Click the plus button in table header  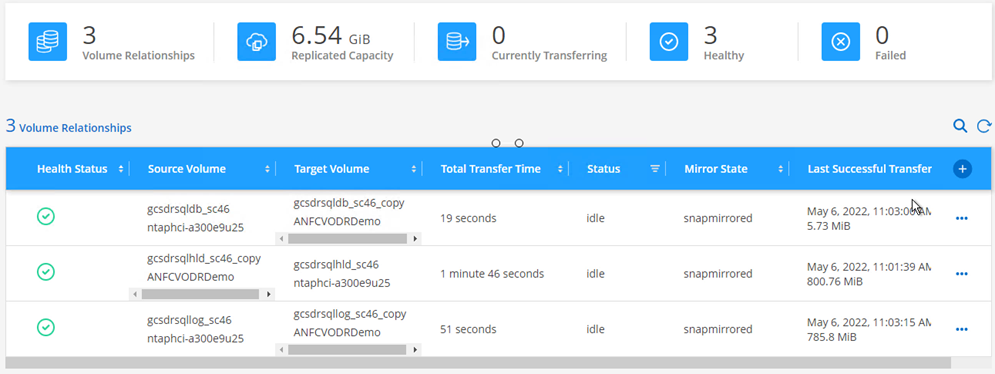click(962, 169)
